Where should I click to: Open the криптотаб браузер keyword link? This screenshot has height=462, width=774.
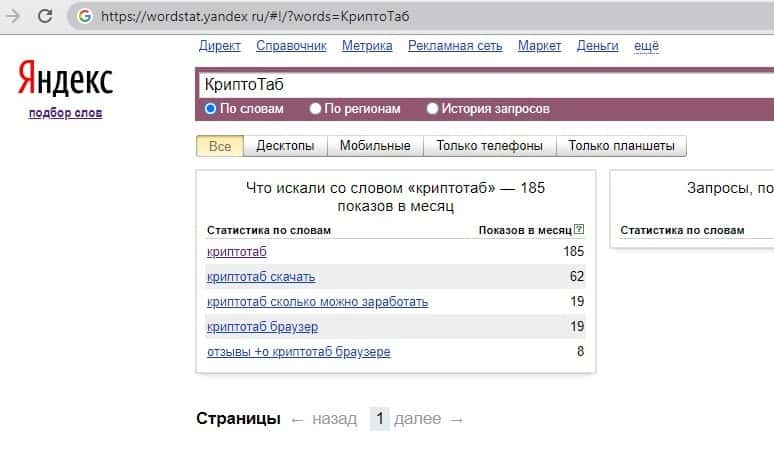[262, 327]
